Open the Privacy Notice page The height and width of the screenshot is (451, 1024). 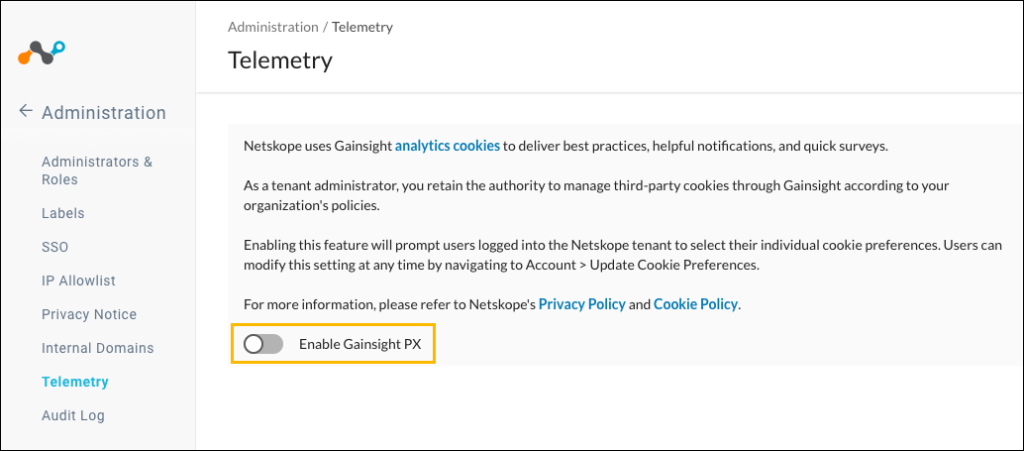[x=89, y=315]
